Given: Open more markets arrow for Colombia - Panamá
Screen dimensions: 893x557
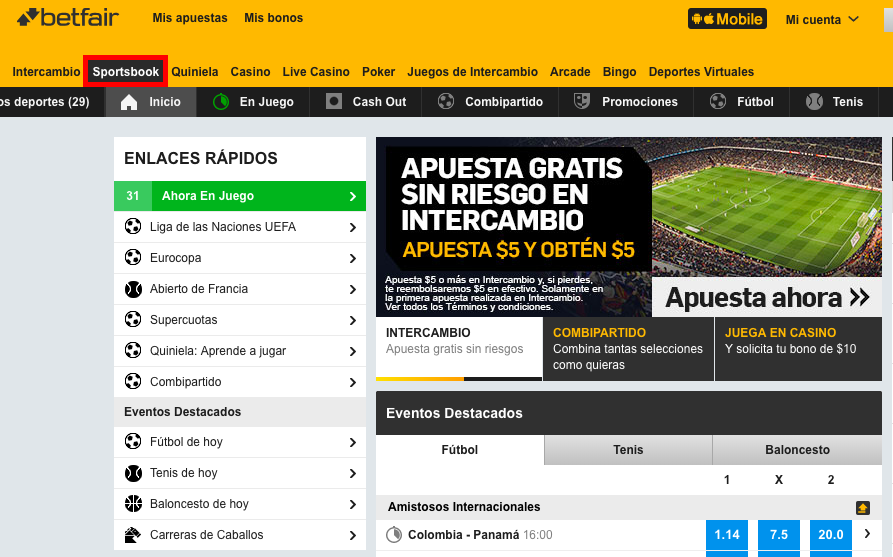Looking at the screenshot, I should click(867, 534).
